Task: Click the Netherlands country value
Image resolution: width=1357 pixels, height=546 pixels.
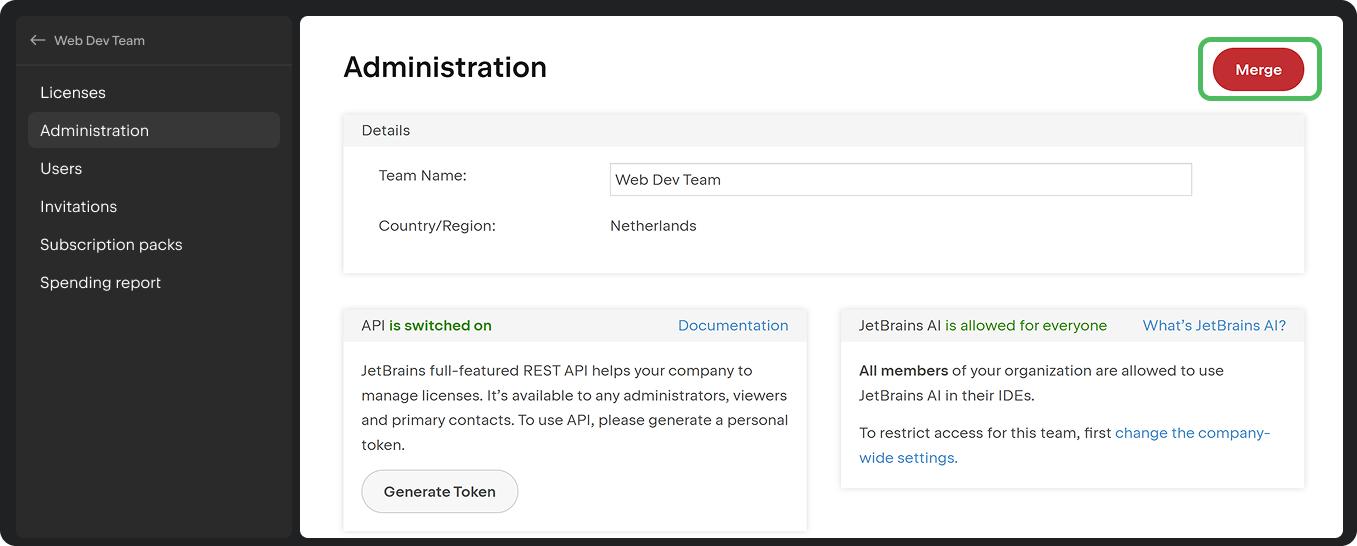Action: (653, 226)
